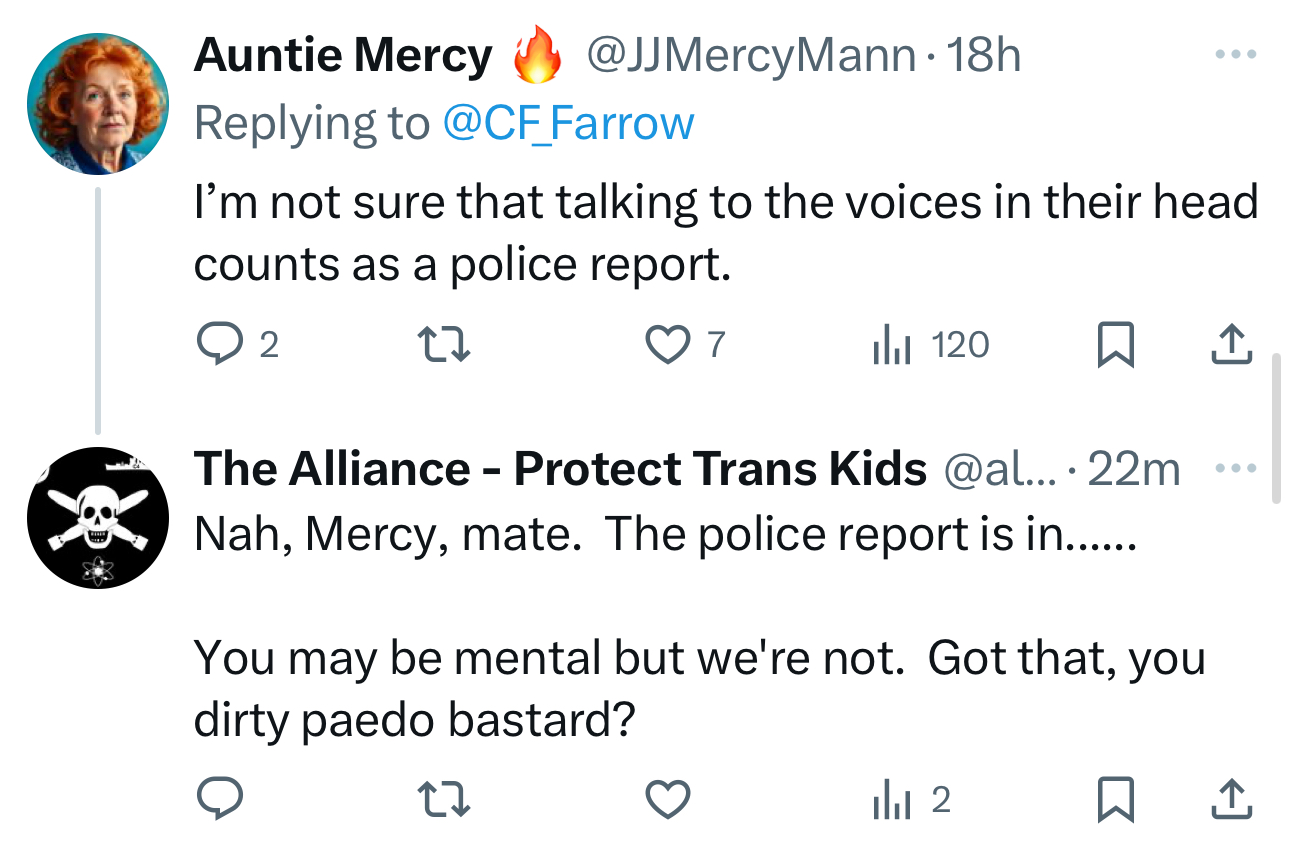Retweet Auntie Mercy's post

(x=441, y=345)
